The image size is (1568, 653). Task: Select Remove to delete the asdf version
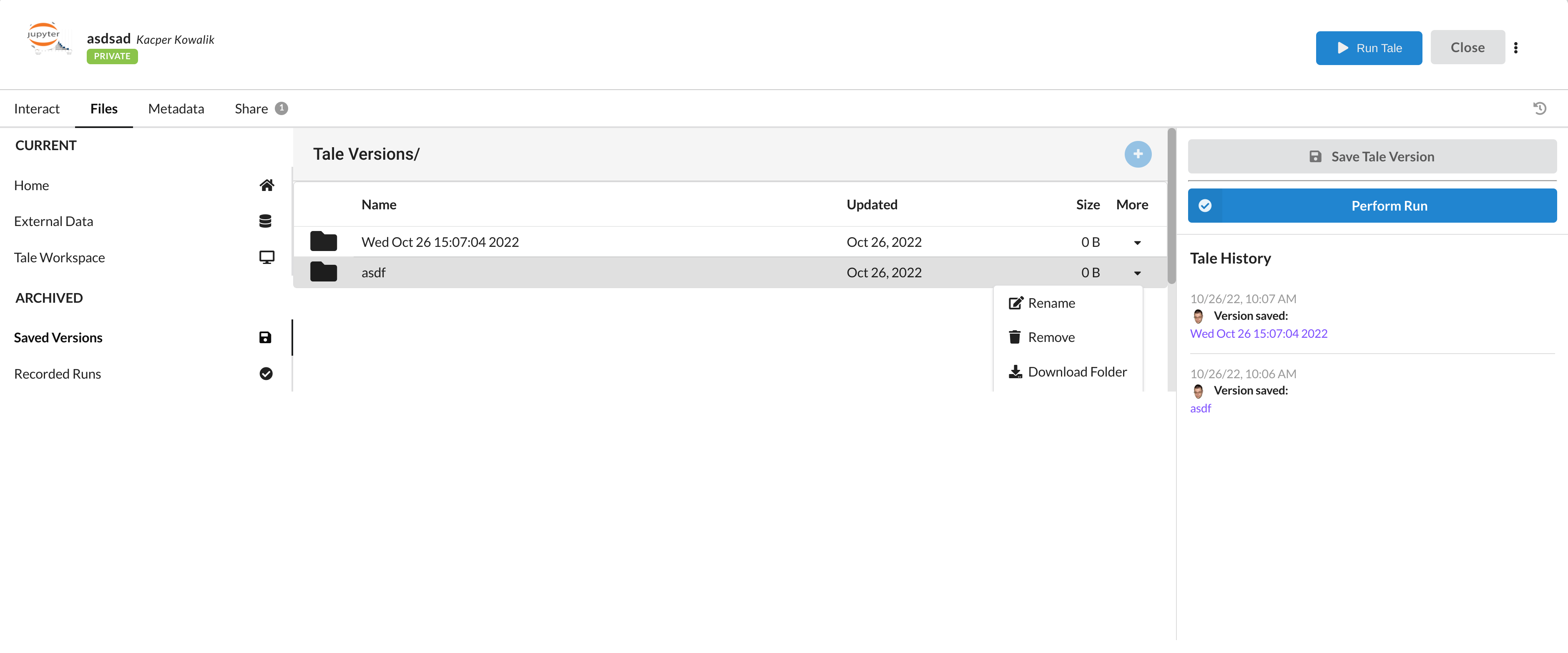tap(1051, 337)
